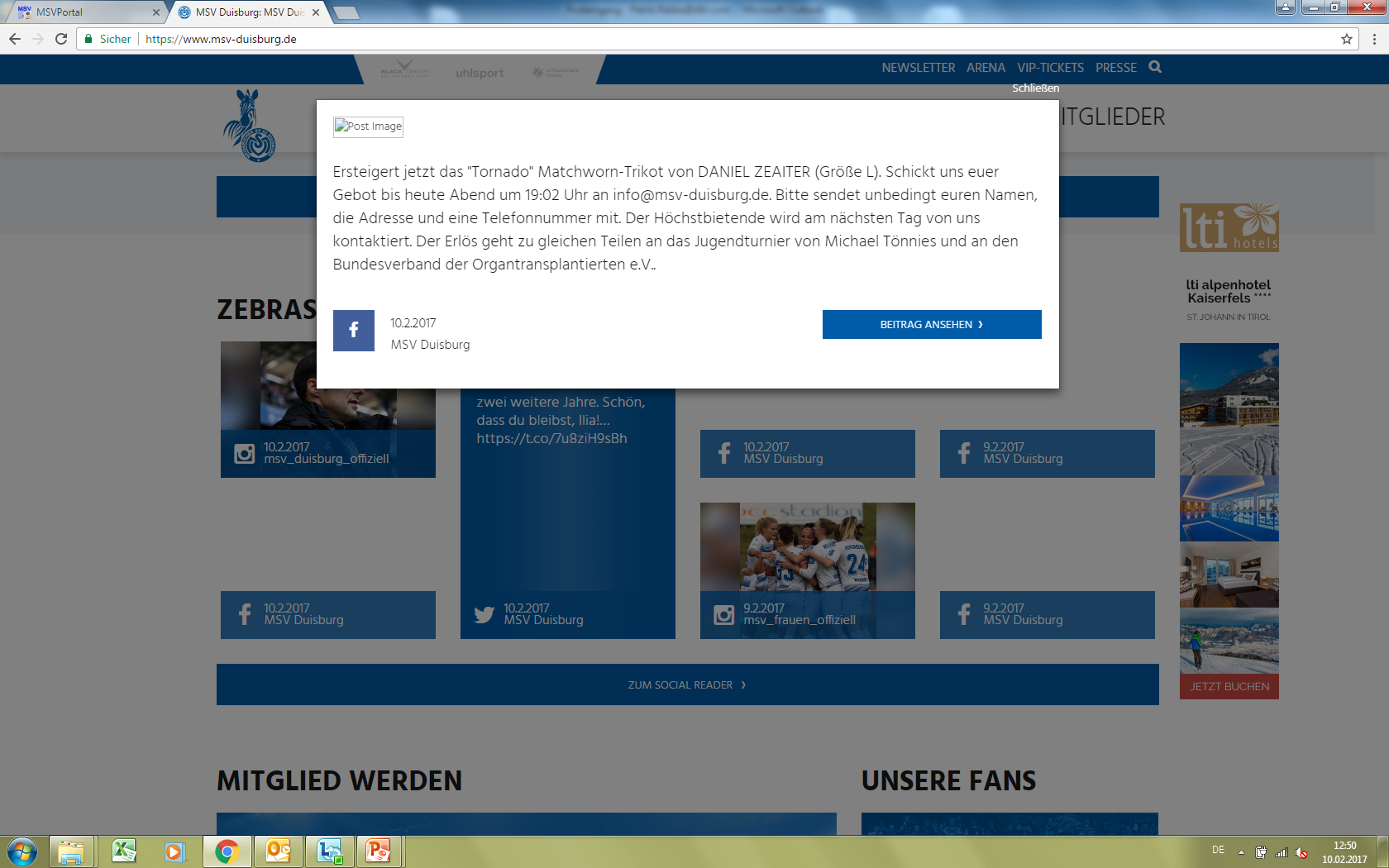Click the Chrome taskbar icon
The height and width of the screenshot is (868, 1389).
click(227, 851)
